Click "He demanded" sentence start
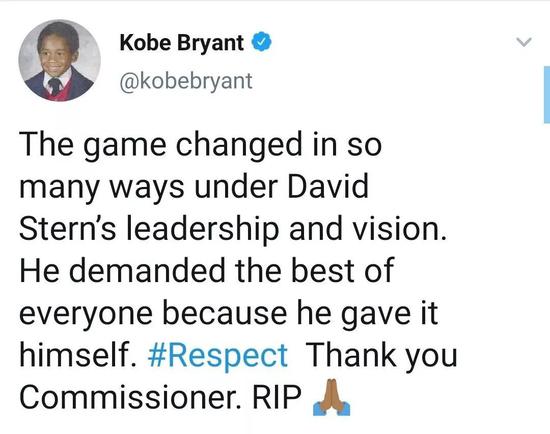This screenshot has width=550, height=434. point(122,271)
